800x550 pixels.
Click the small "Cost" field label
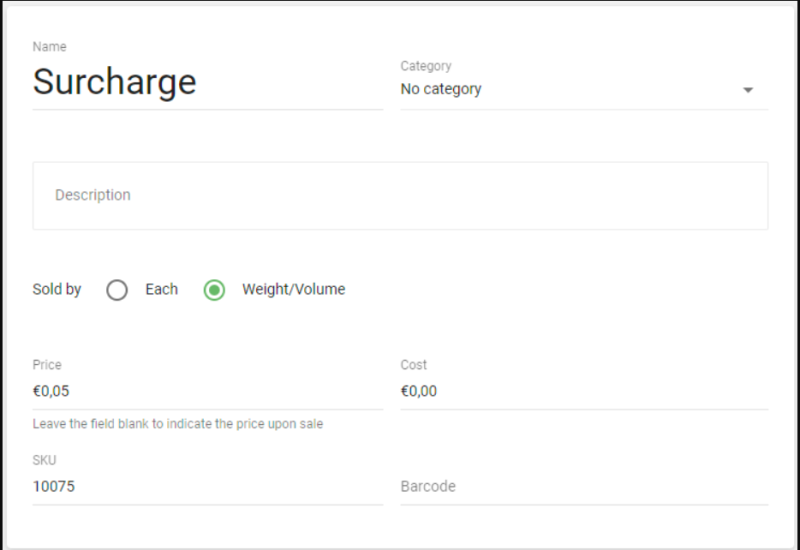coord(414,365)
